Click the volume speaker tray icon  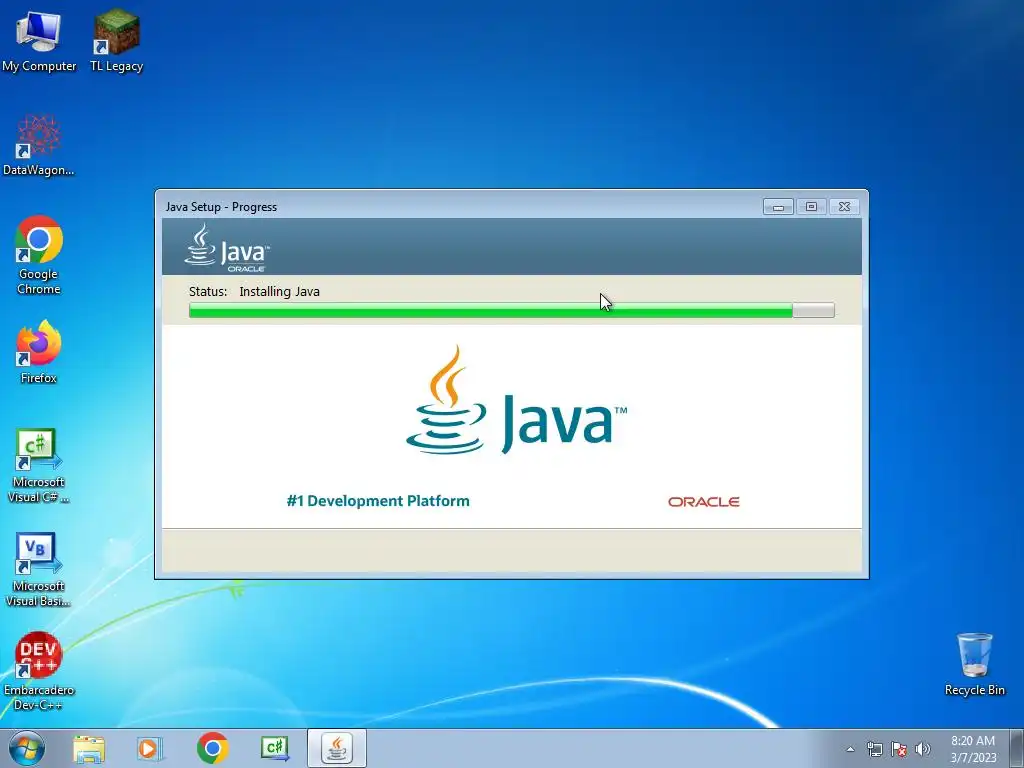pyautogui.click(x=923, y=749)
